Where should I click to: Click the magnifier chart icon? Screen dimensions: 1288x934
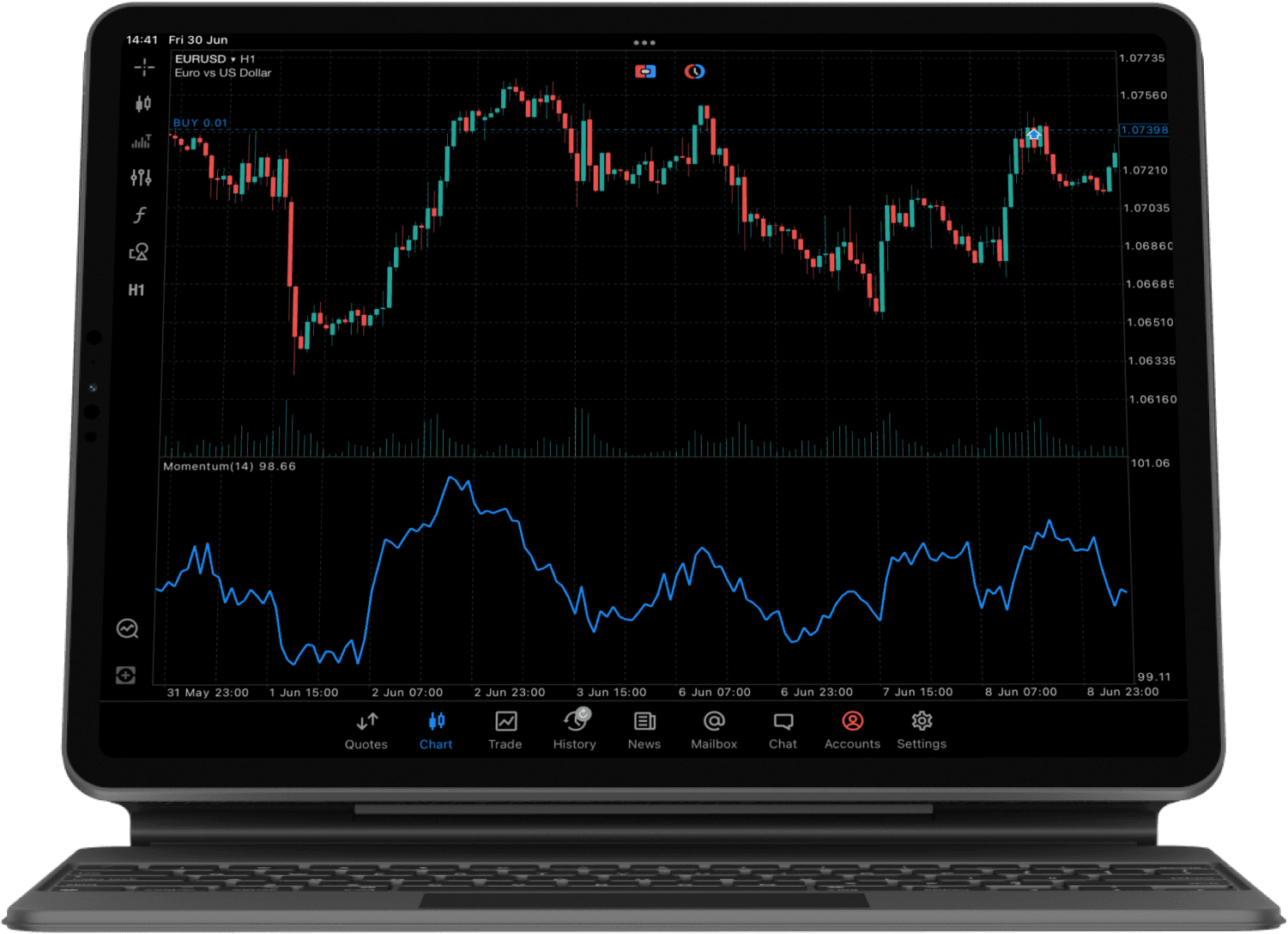click(x=127, y=629)
